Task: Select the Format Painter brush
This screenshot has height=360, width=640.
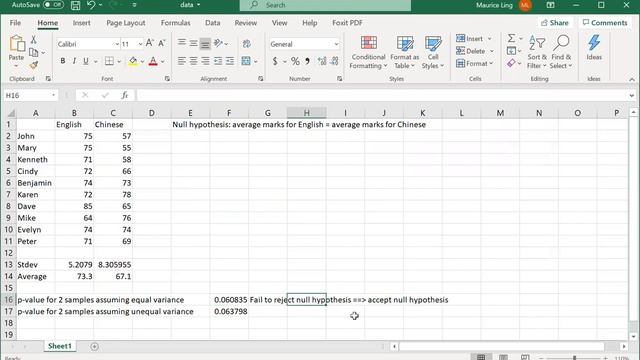Action: (33, 64)
